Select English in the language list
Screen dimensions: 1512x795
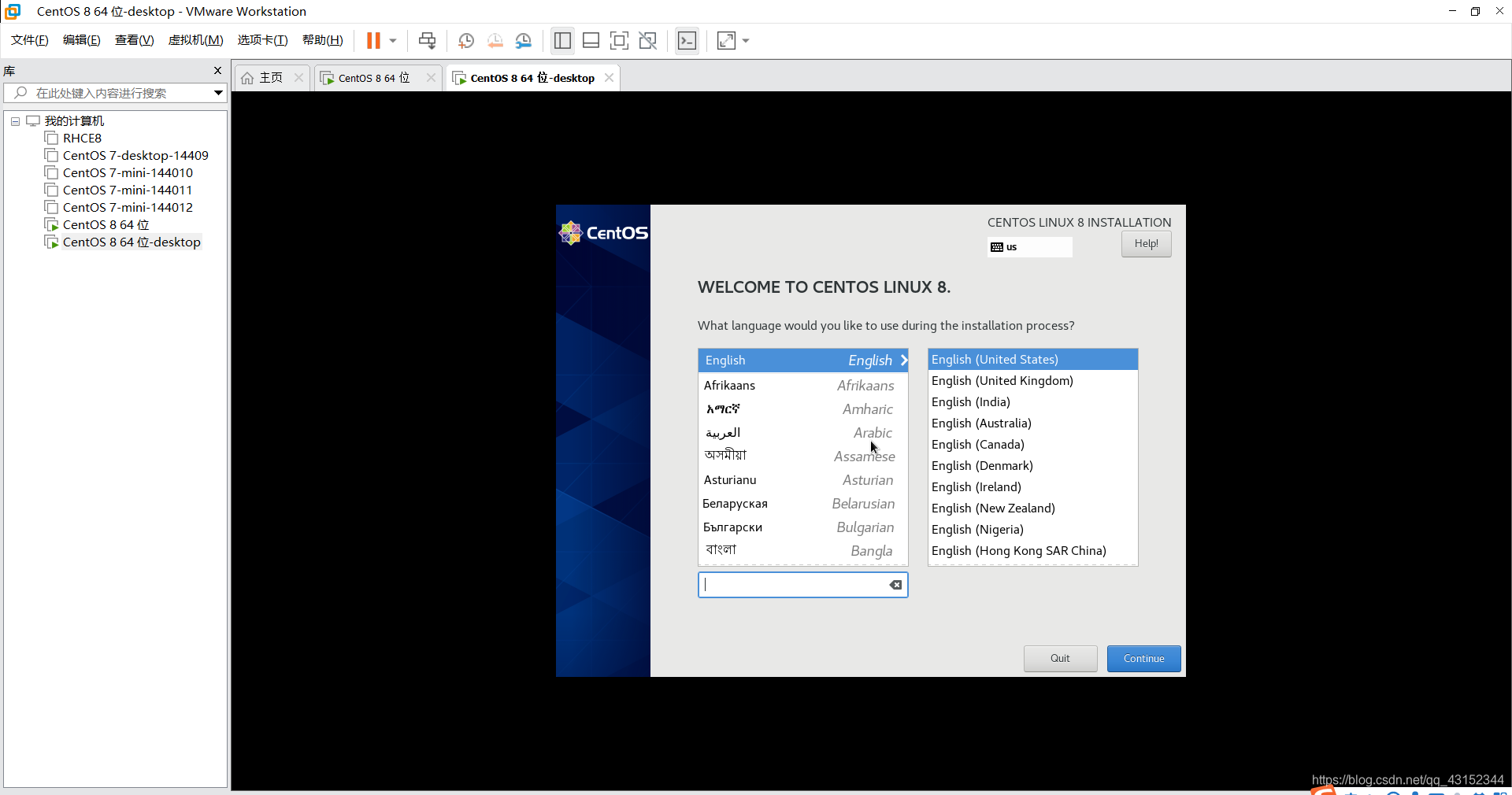coord(803,361)
